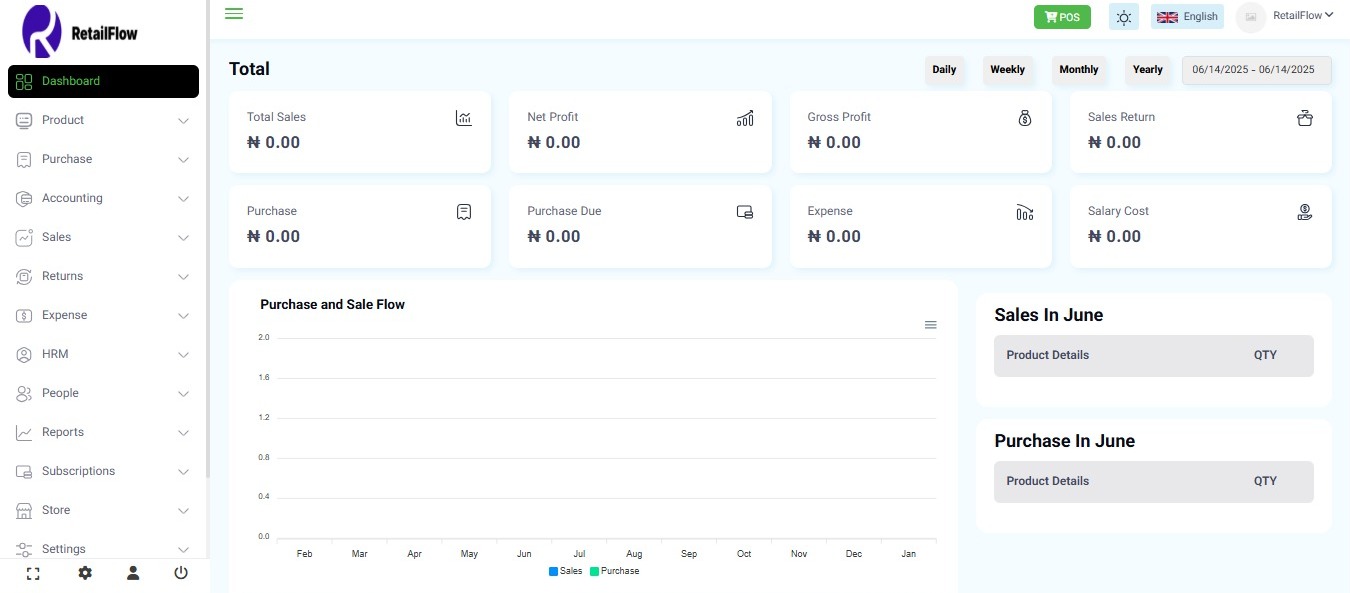Navigate to Reports in the sidebar
The image size is (1350, 593).
tap(62, 432)
